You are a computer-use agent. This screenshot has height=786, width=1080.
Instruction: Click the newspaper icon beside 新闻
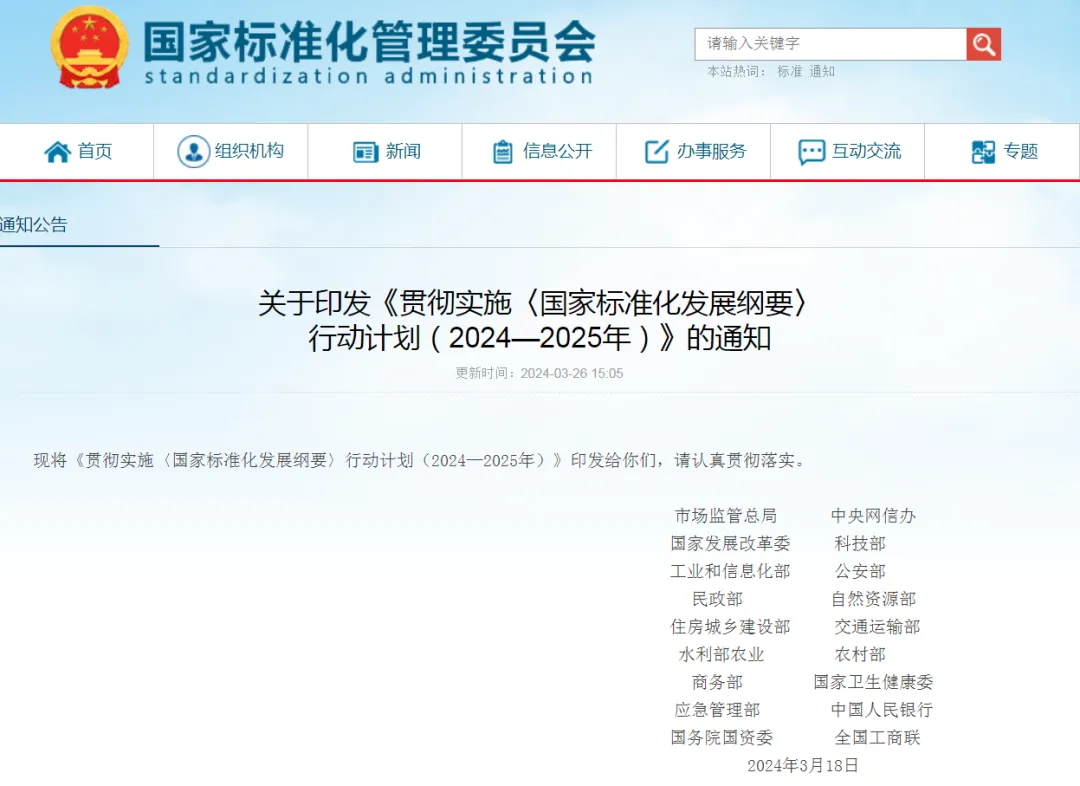click(x=366, y=152)
